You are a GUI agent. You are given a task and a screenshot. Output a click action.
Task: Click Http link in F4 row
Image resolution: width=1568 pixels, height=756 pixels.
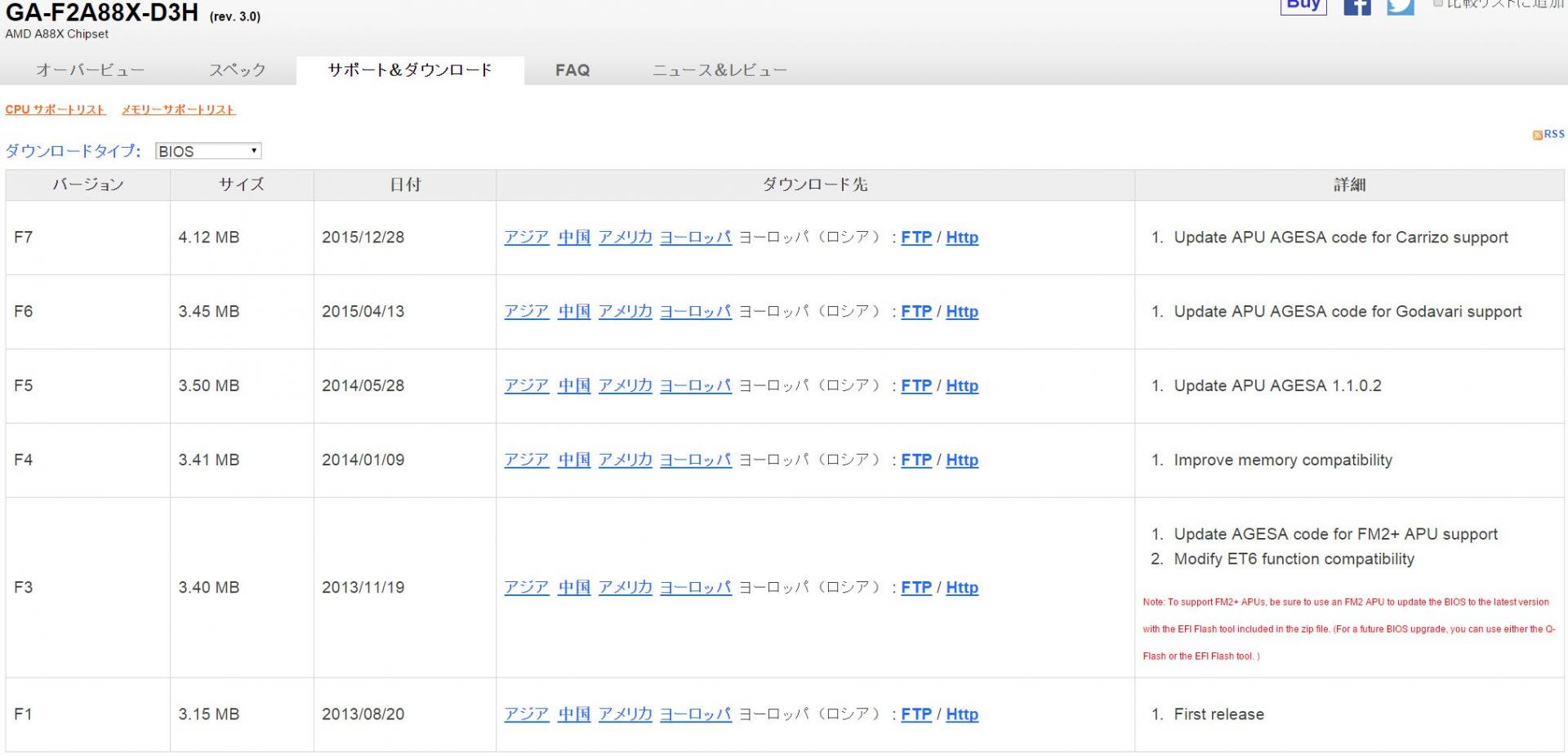[x=962, y=460]
